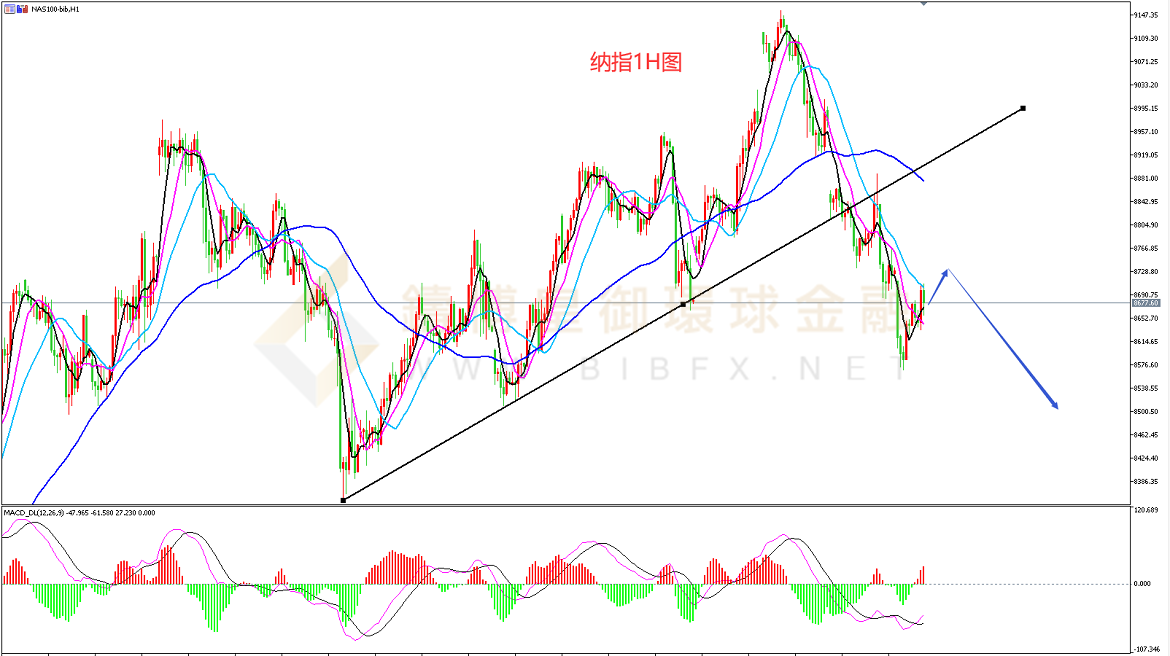This screenshot has height=656, width=1170.
Task: Select the trendline's upper-right anchor point
Action: (1023, 108)
